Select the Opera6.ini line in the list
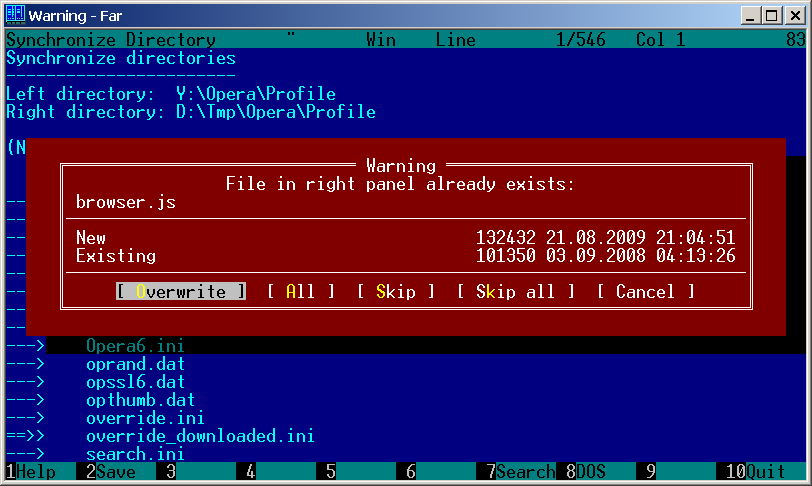 (x=135, y=346)
